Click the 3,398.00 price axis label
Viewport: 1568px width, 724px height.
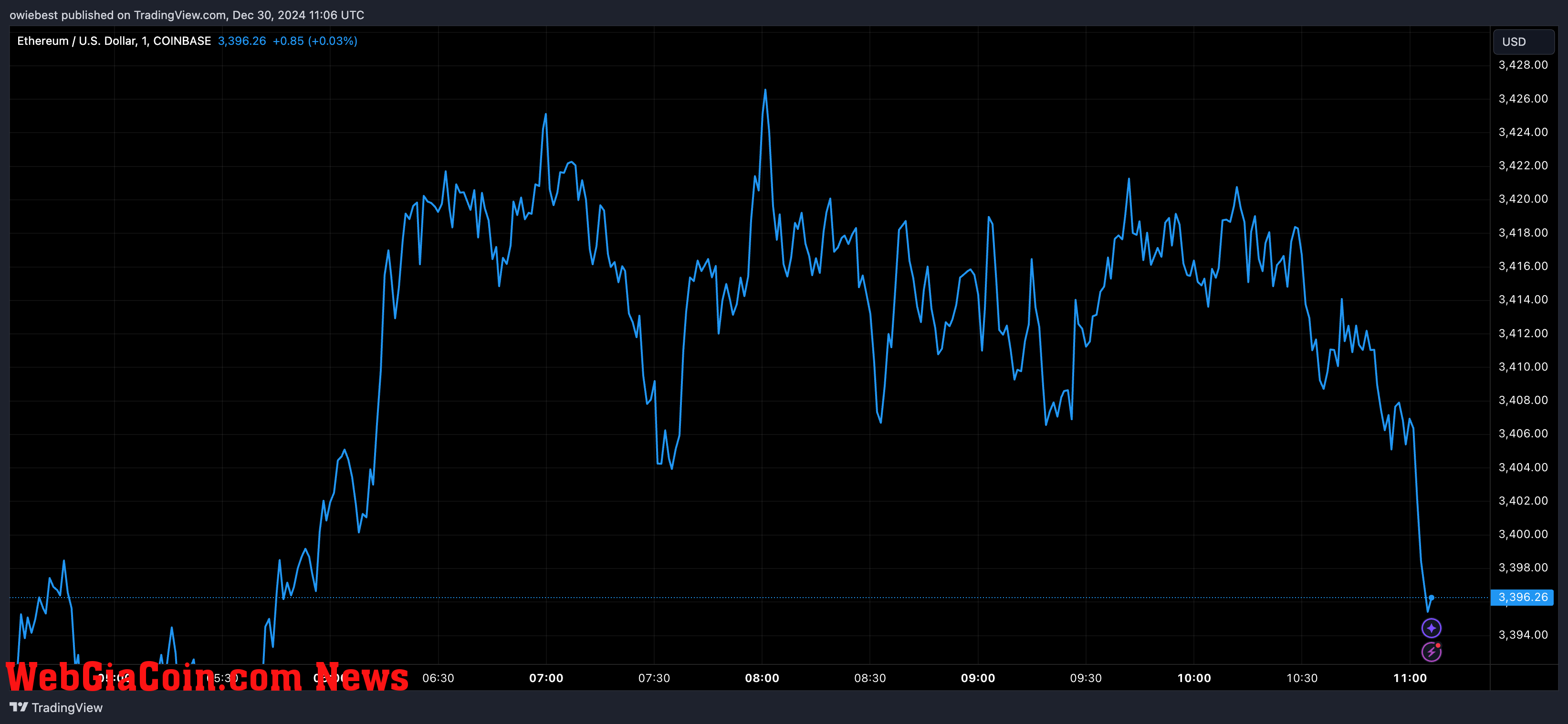click(1523, 568)
